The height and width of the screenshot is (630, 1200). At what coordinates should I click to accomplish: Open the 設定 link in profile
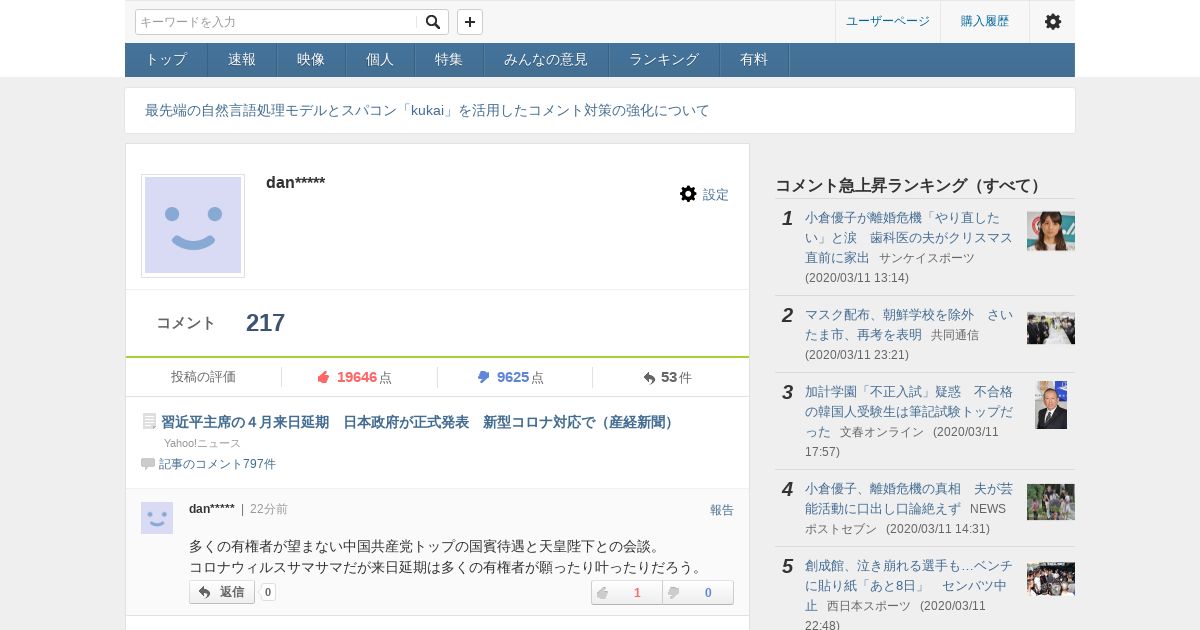(716, 194)
